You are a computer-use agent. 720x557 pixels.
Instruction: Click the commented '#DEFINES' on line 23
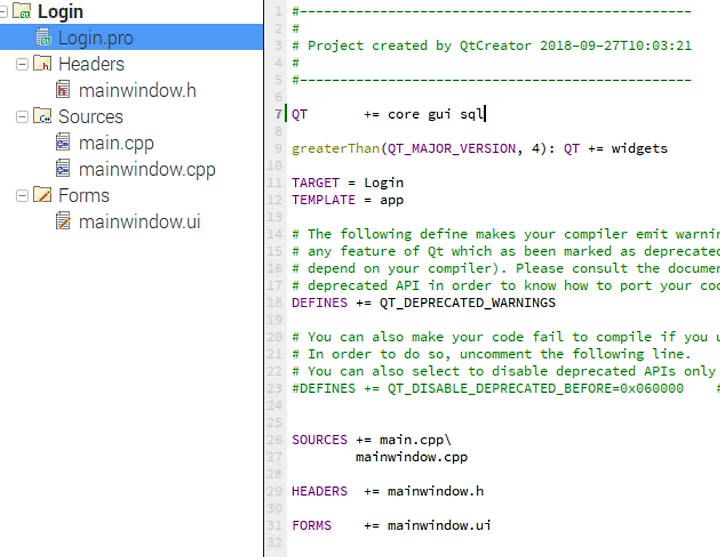click(323, 388)
